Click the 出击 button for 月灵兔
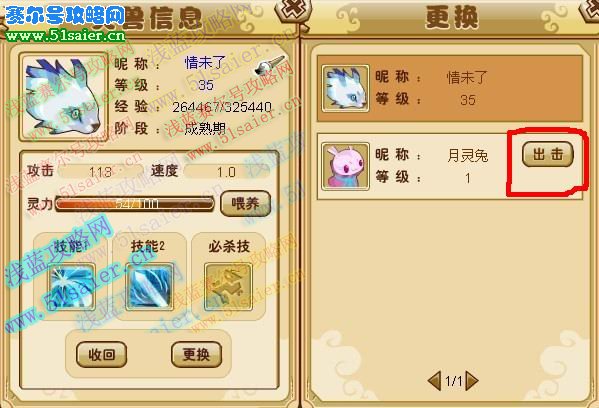 click(x=548, y=154)
